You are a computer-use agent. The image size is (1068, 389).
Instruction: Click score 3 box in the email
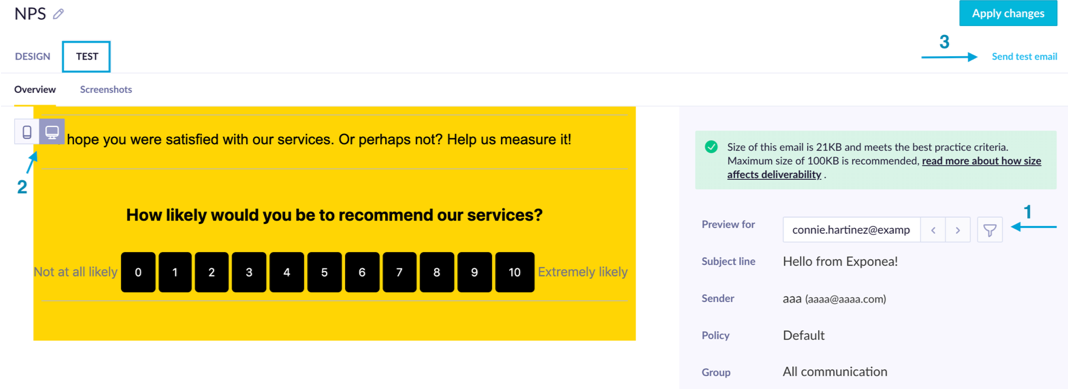click(249, 273)
